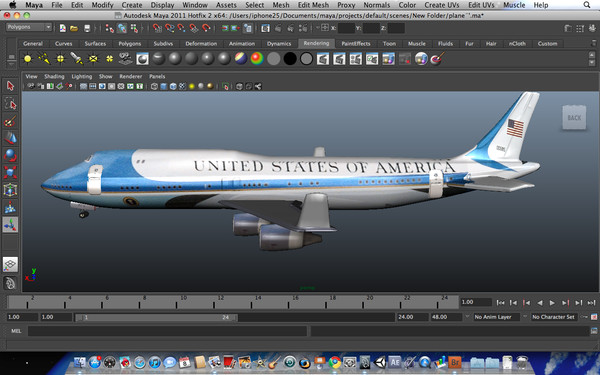Toggle snap to curves
Screen dimensions: 600x375
coord(170,28)
